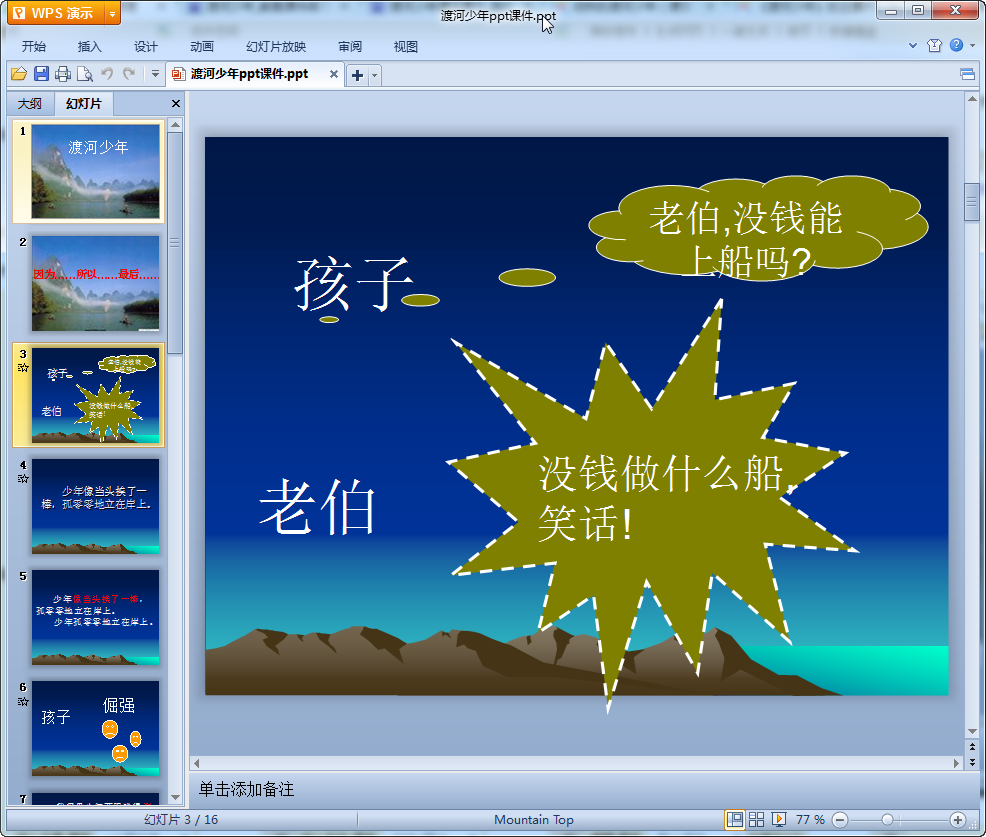Click zoom out minus button
The height and width of the screenshot is (837, 986).
point(839,819)
